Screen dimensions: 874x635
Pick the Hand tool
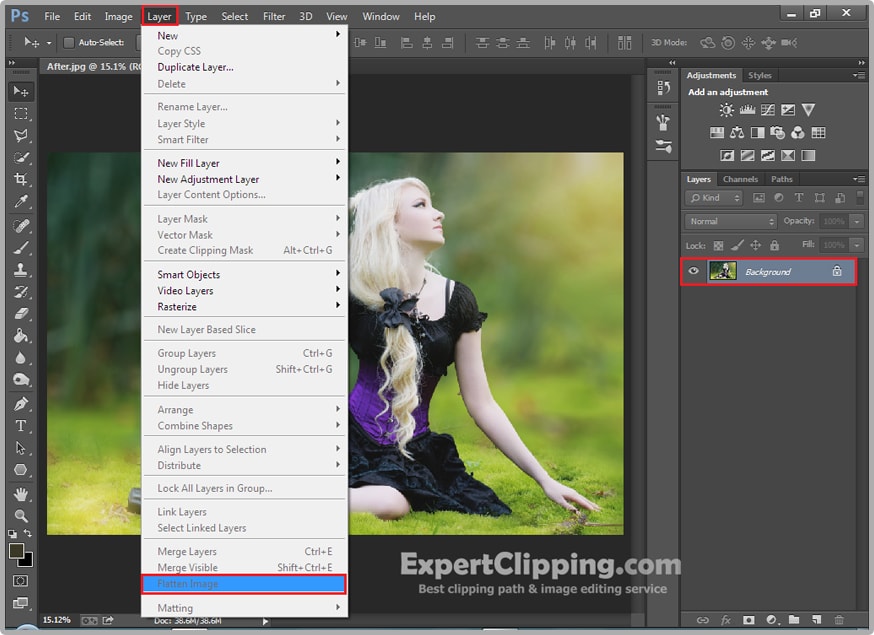(x=21, y=494)
